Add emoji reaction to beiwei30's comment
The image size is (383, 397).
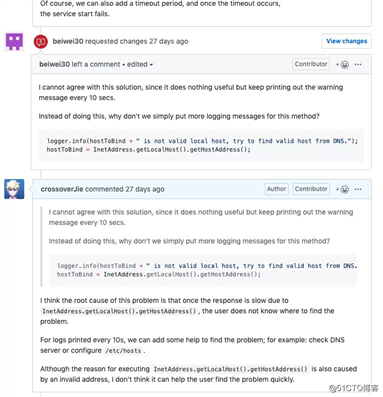(342, 64)
